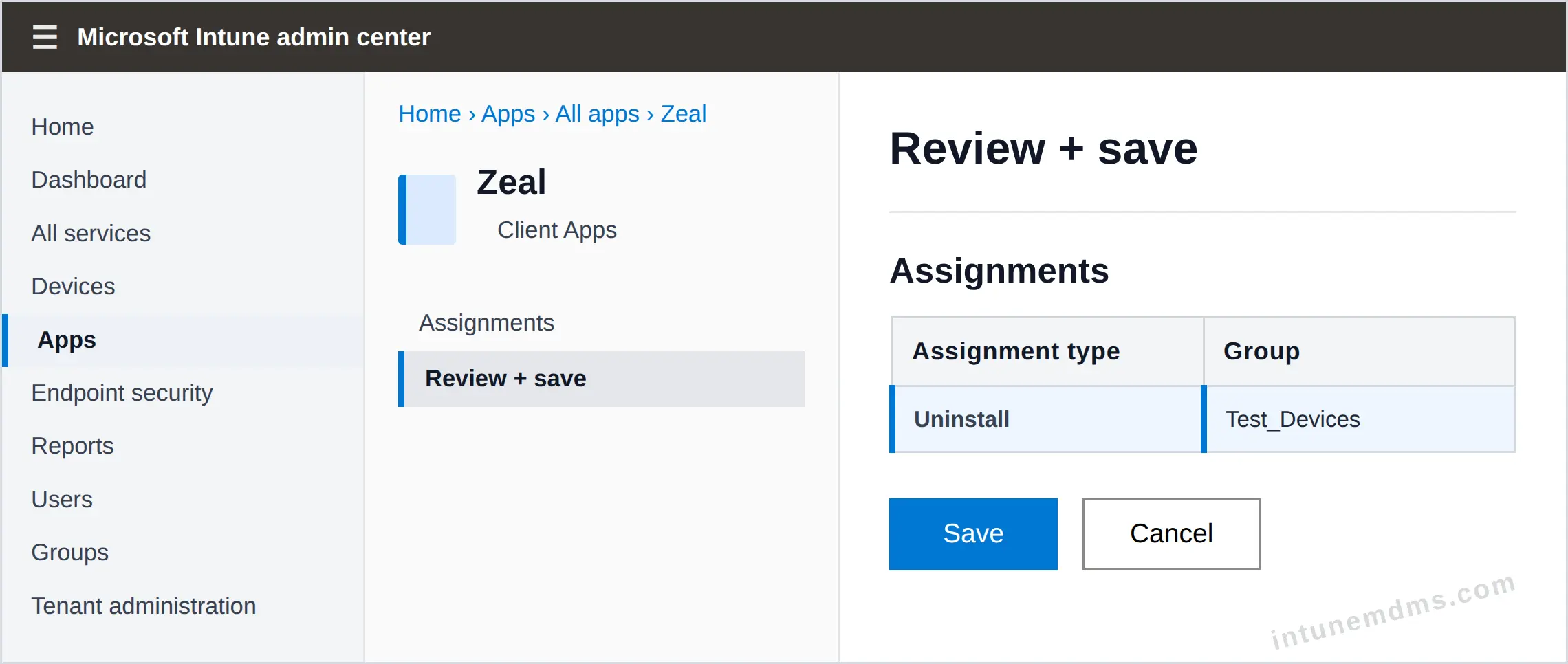Go to Groups in the sidebar

coord(69,552)
